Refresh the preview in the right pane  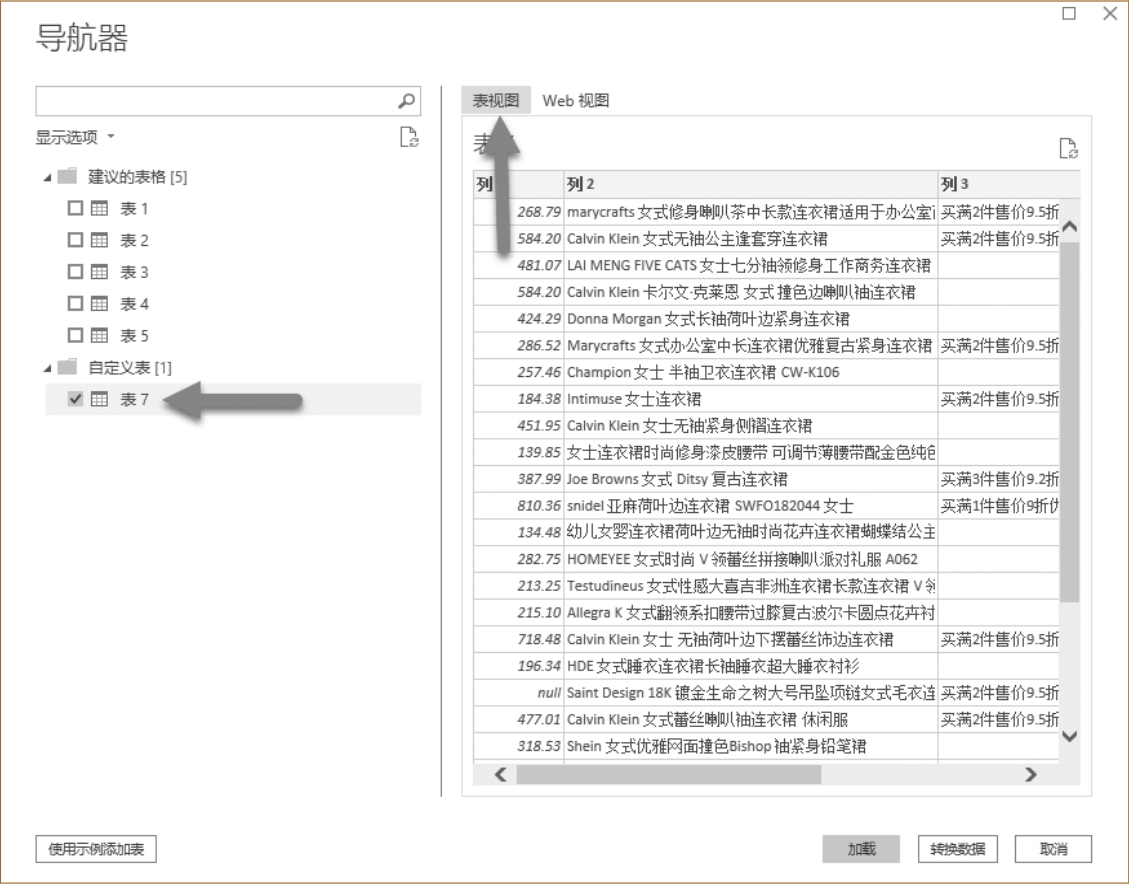point(1069,148)
